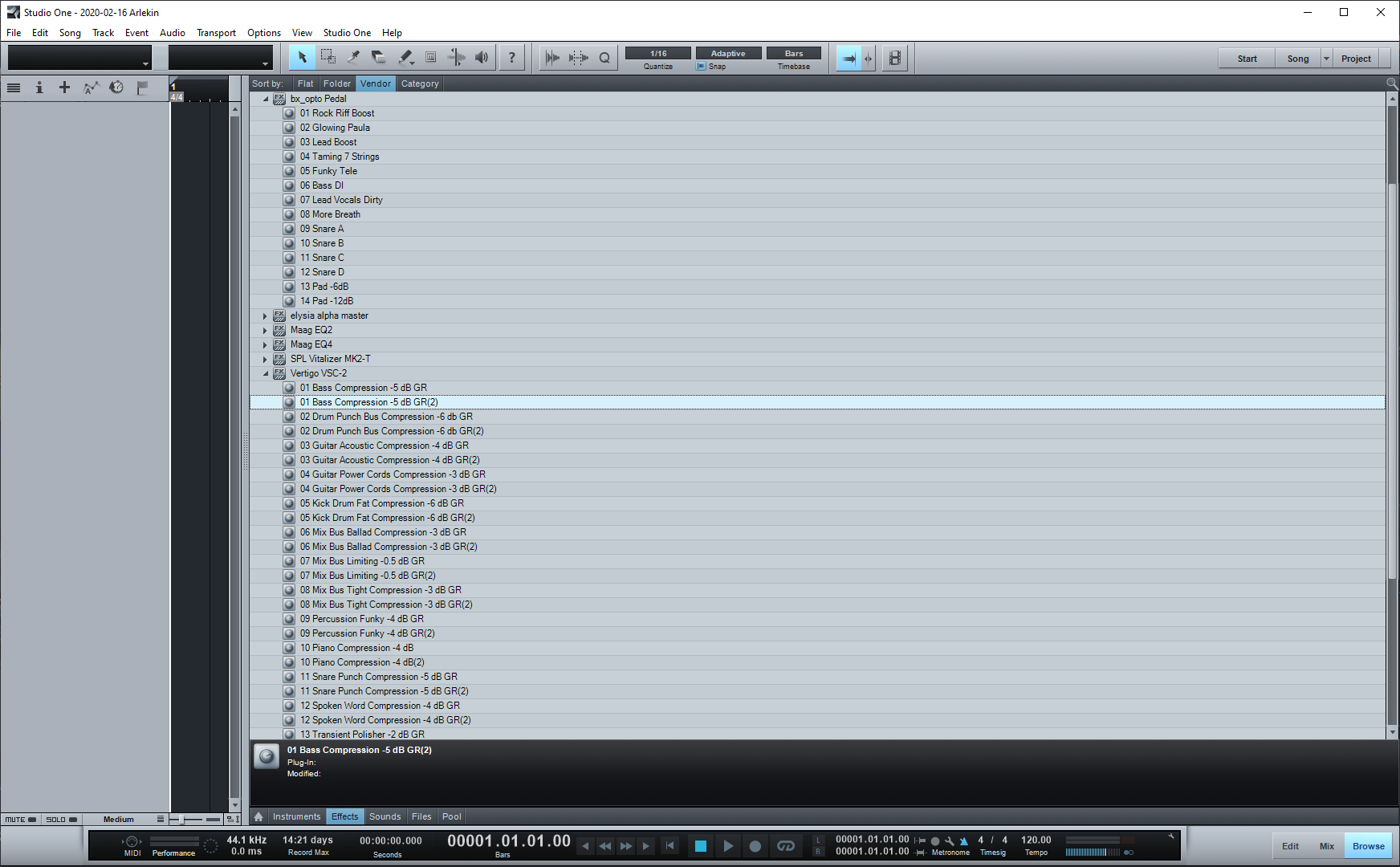The height and width of the screenshot is (867, 1400).
Task: Select preset 07 Mix Bus Limiting -0.5 dB GR
Action: (362, 561)
